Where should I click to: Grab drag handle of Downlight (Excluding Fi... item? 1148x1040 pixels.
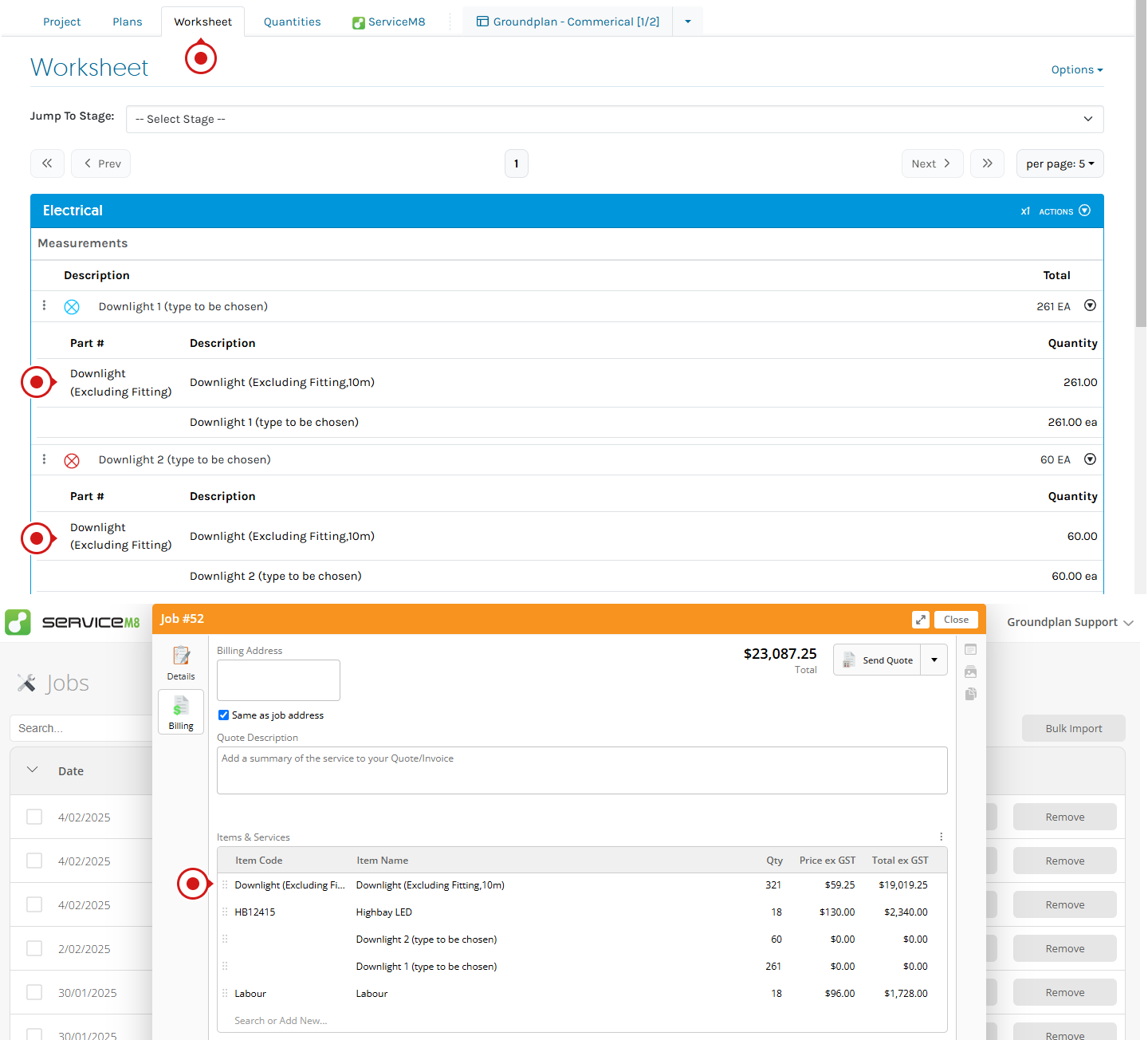pos(225,884)
